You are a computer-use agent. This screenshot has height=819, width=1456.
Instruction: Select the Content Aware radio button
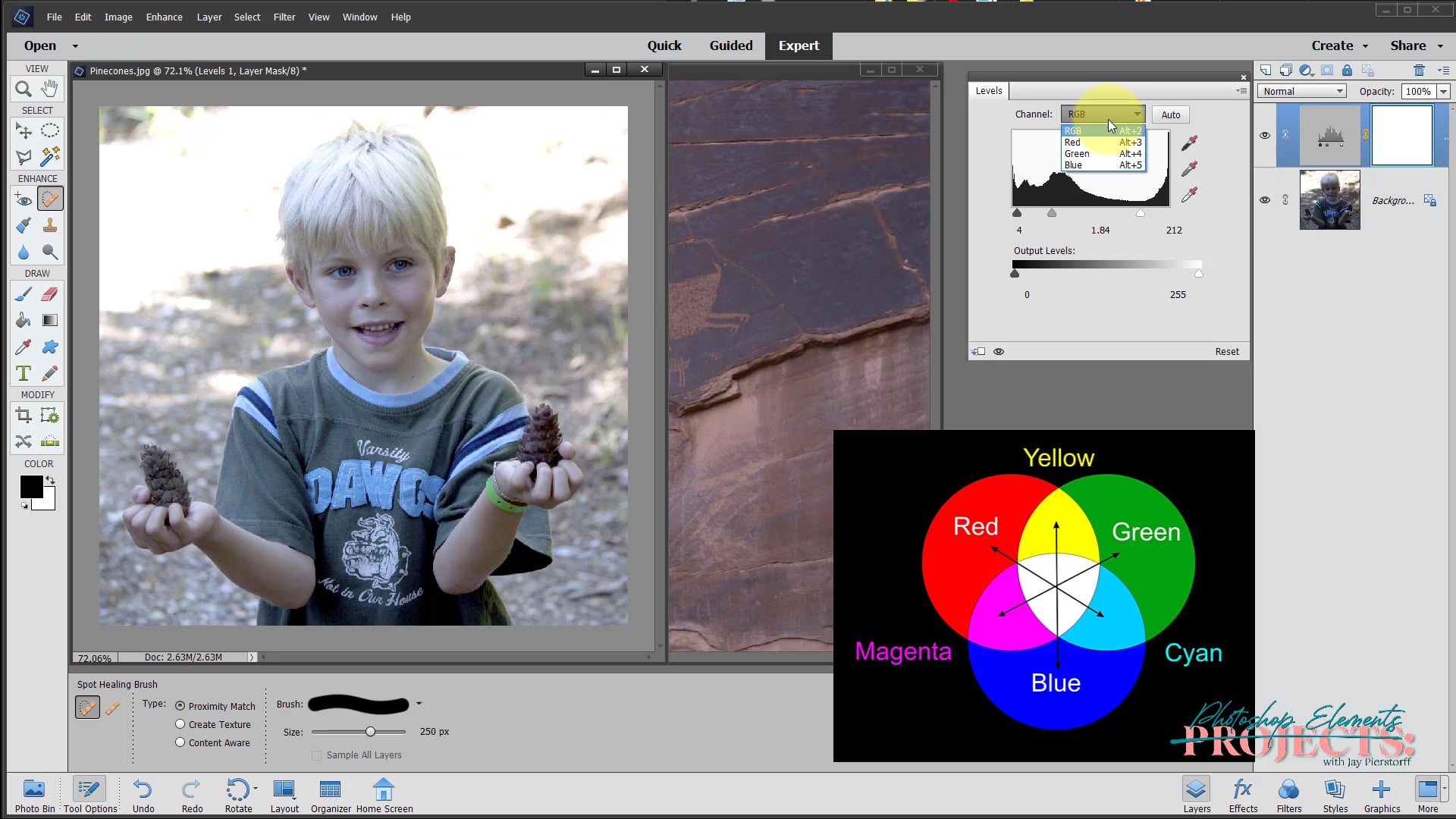(x=180, y=742)
